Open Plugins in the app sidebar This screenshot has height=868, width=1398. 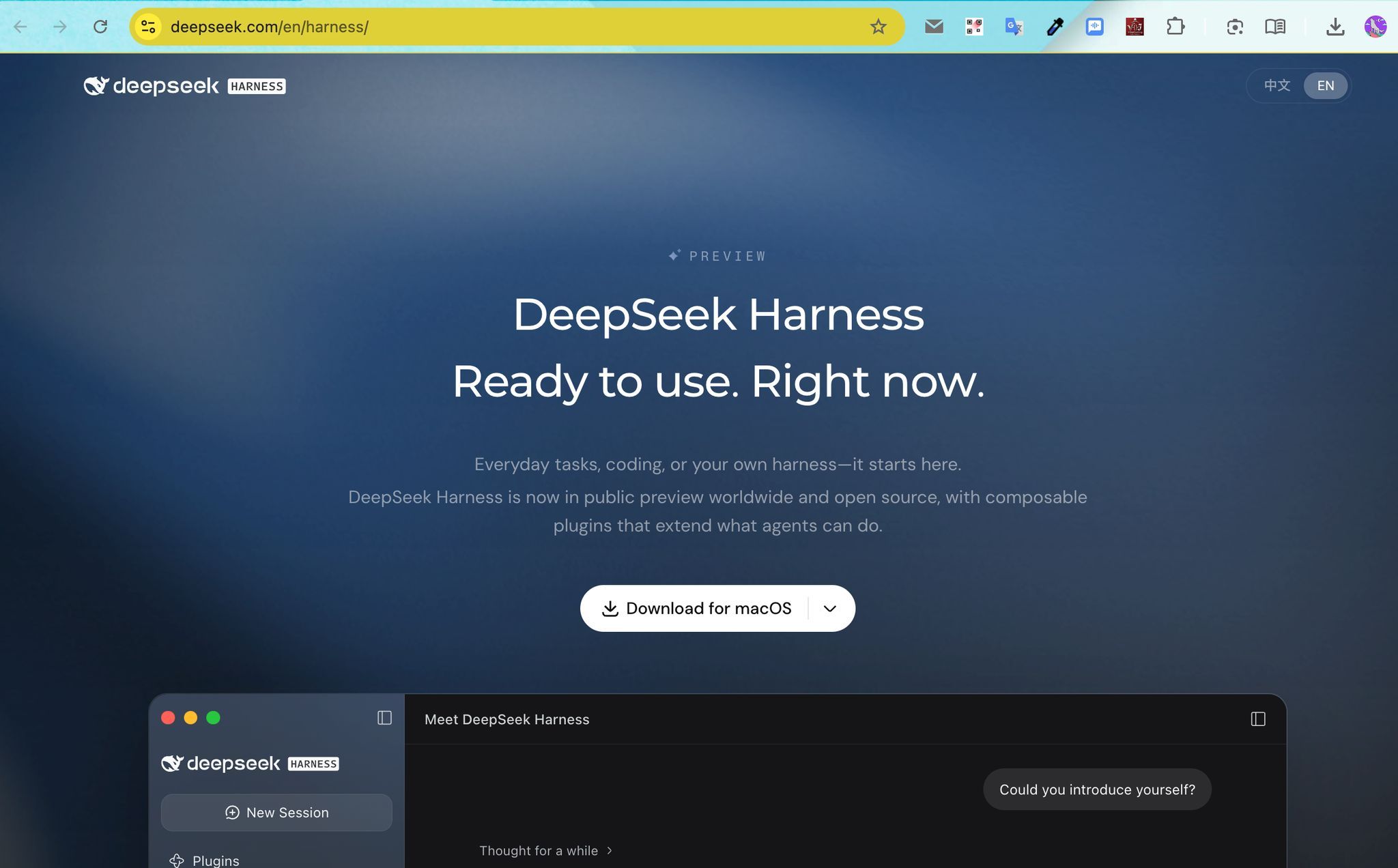click(x=205, y=860)
